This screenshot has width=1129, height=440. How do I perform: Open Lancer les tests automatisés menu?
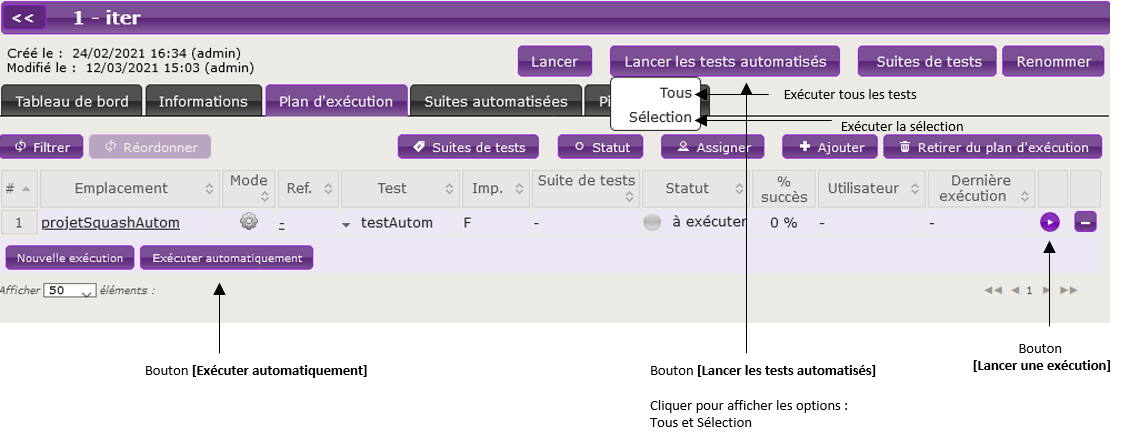click(x=725, y=61)
